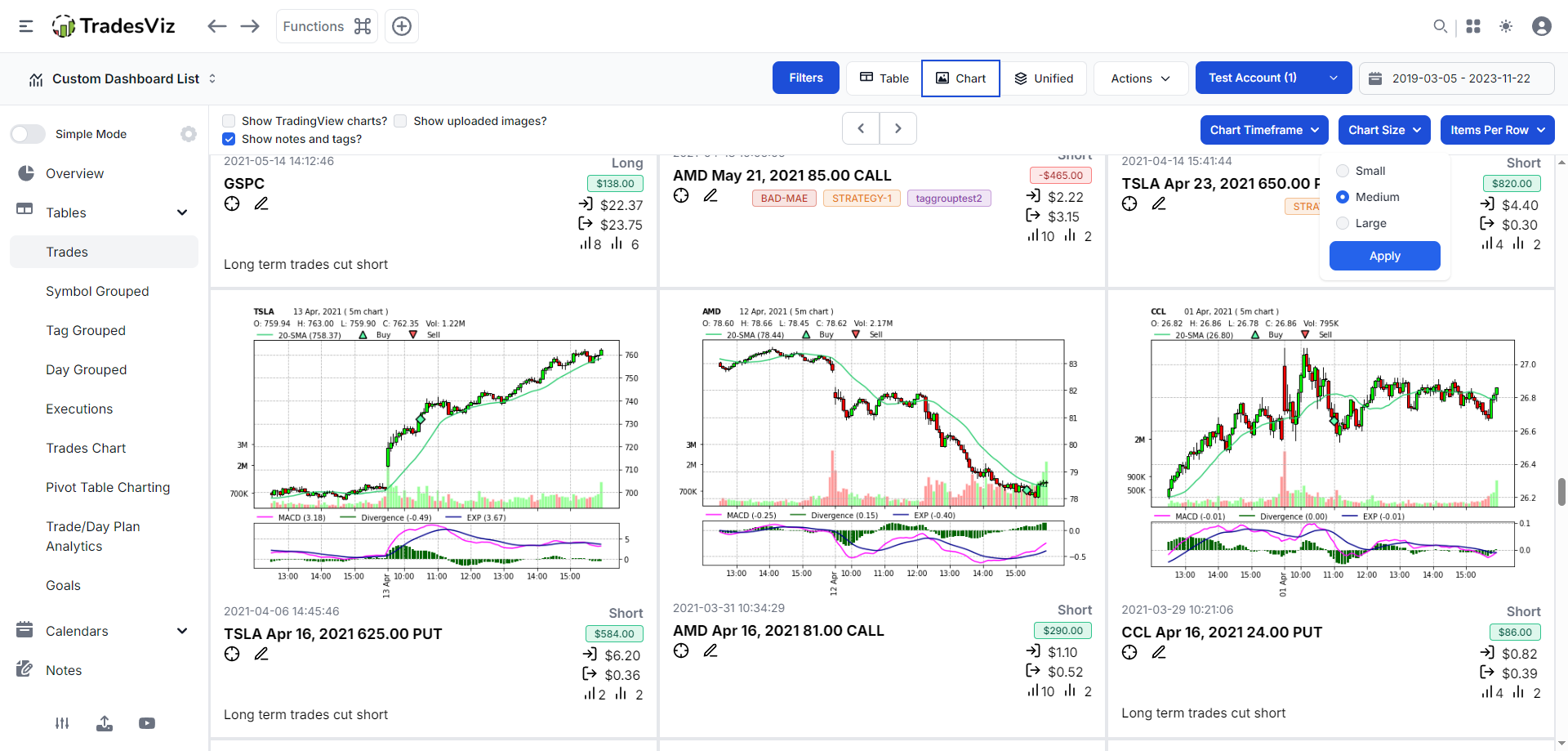This screenshot has height=751, width=1568.
Task: Click the BAD-MAE tag
Action: pos(784,199)
